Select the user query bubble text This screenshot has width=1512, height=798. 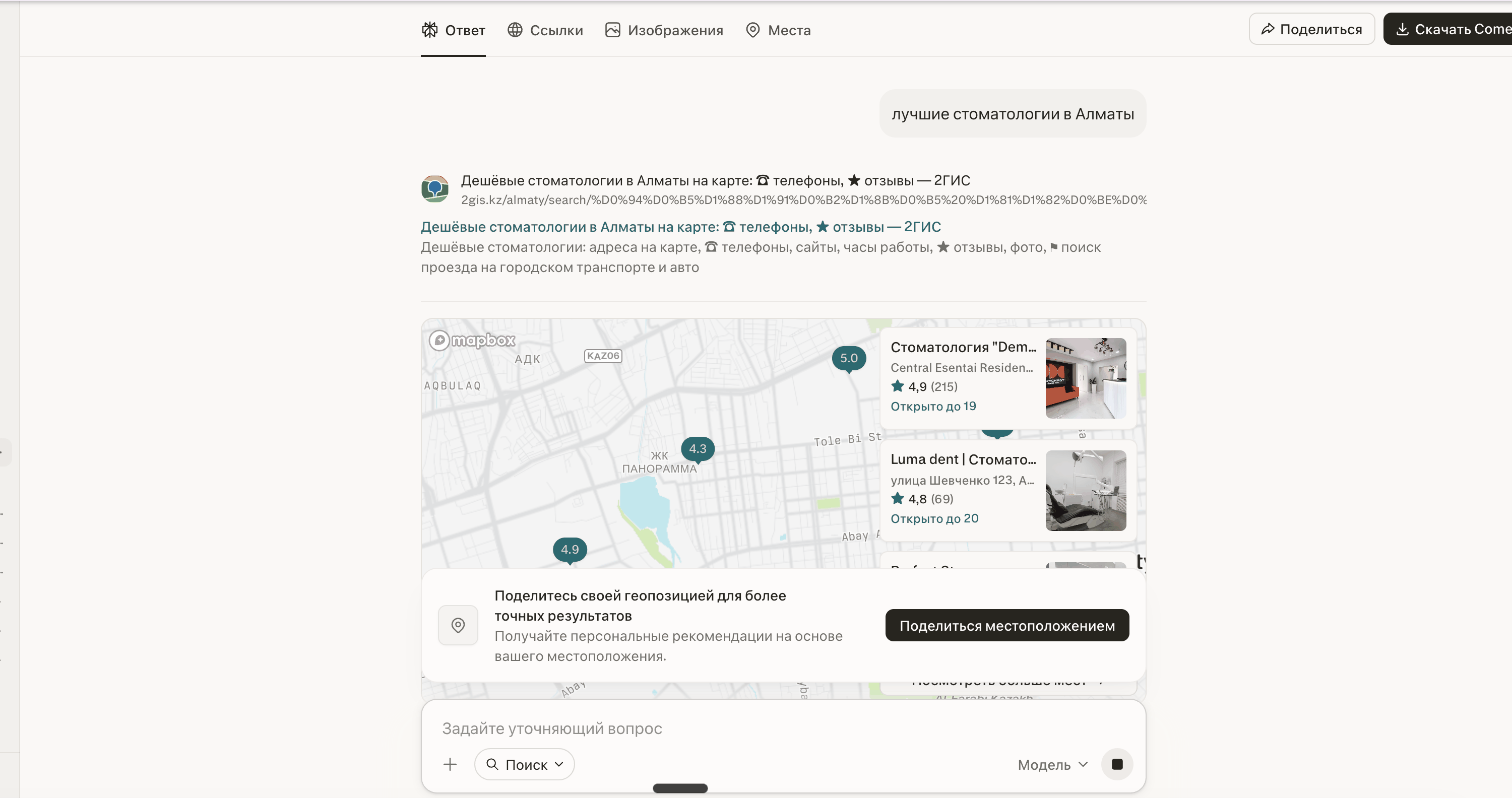pyautogui.click(x=1013, y=114)
